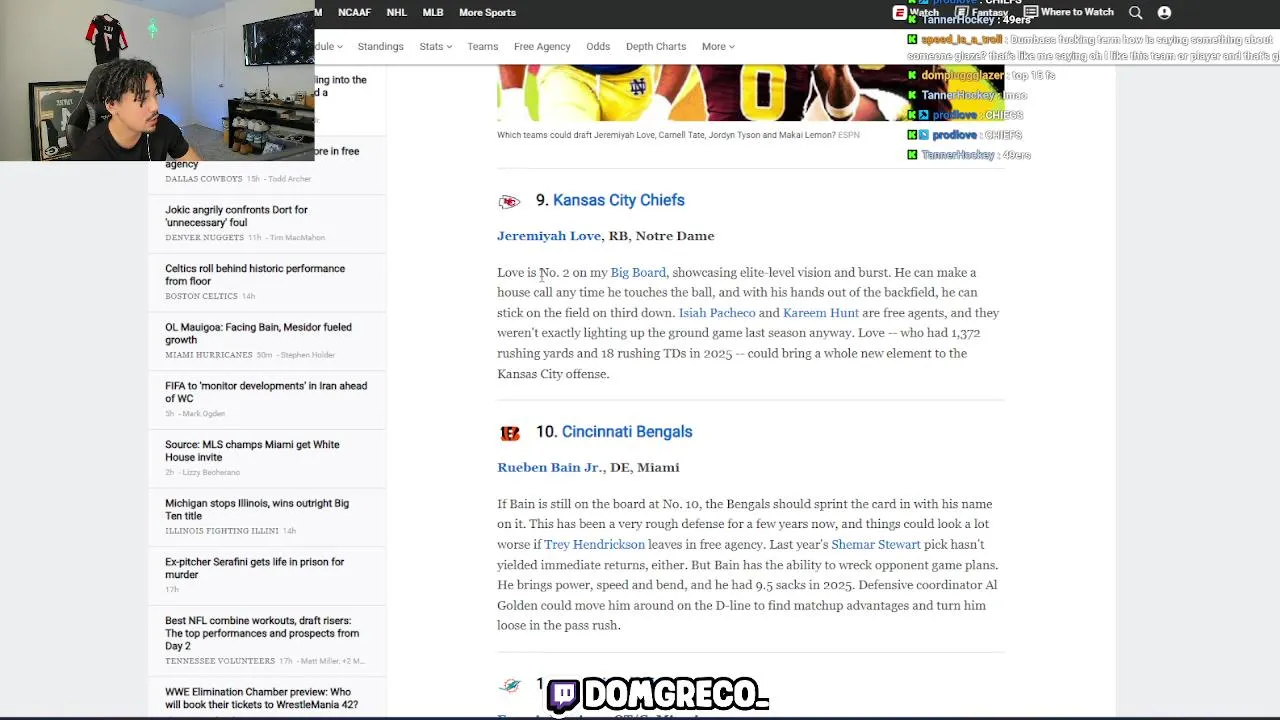Click the ILLINOIS FIGHTING ILLINI tag
Screen dimensions: 1280x720
tap(221, 531)
